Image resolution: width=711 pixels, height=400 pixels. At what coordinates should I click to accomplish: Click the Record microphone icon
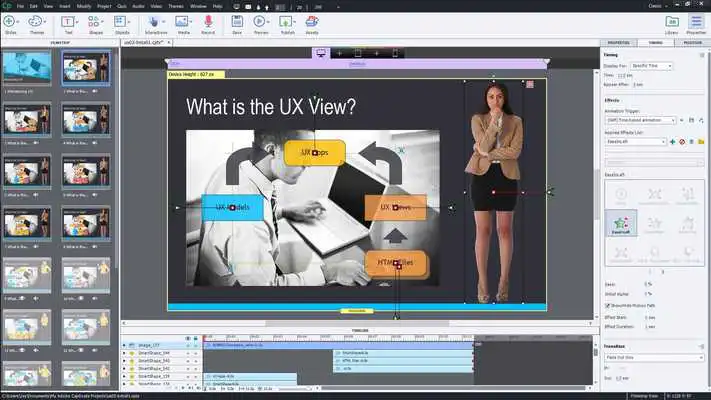point(209,20)
